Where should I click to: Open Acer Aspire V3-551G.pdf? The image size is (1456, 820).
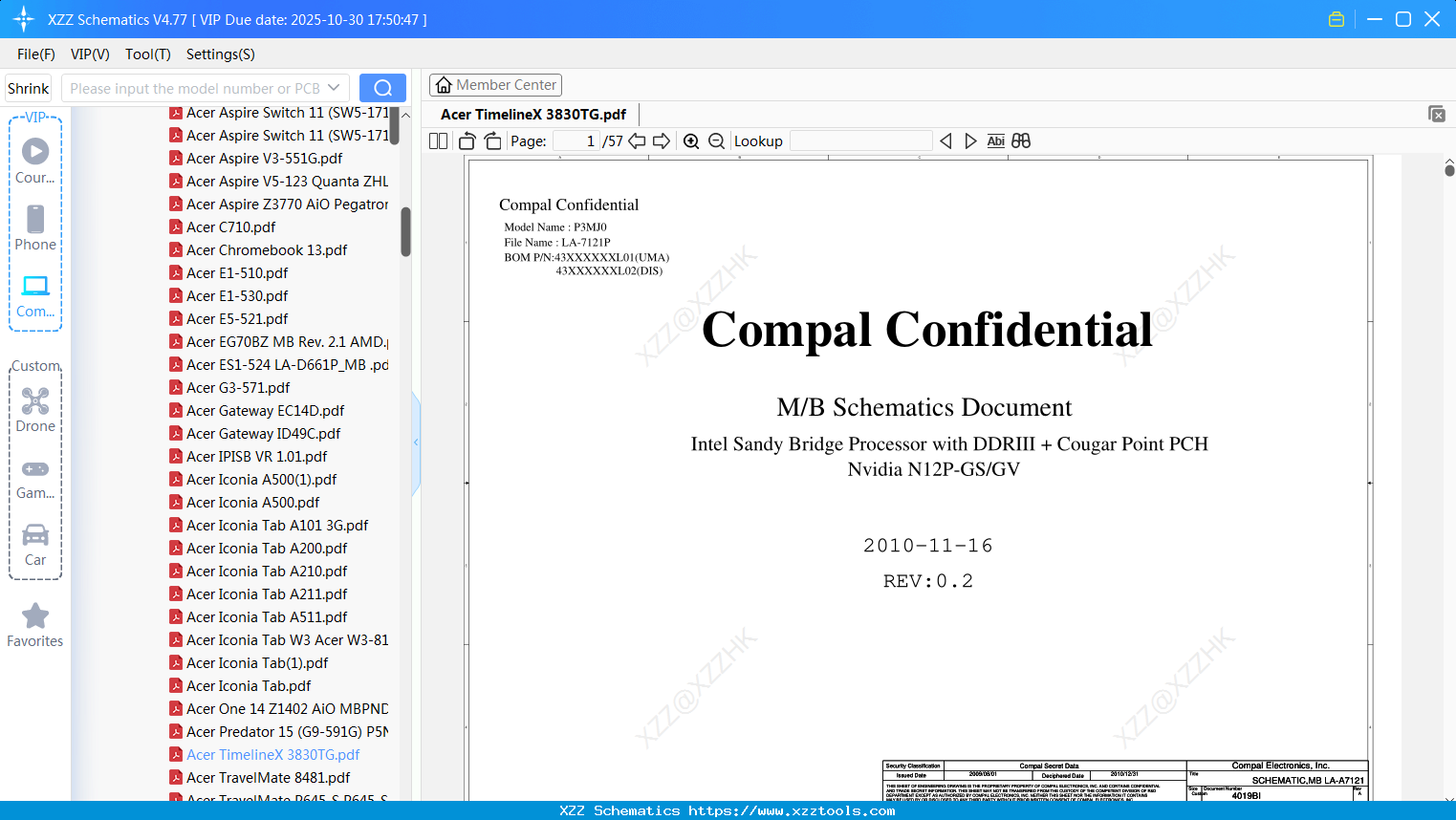click(264, 159)
